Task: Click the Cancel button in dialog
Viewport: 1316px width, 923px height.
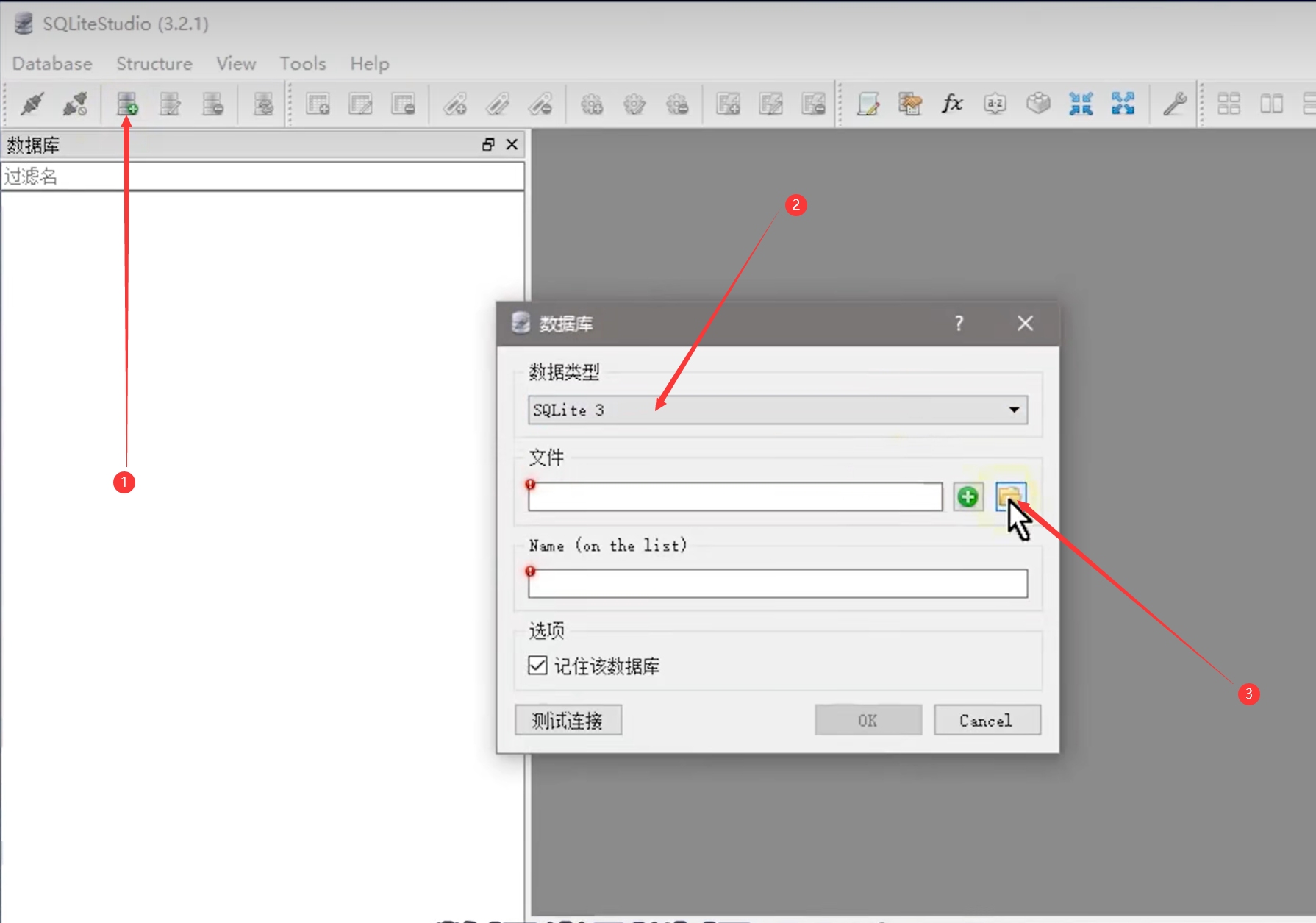Action: pos(987,720)
